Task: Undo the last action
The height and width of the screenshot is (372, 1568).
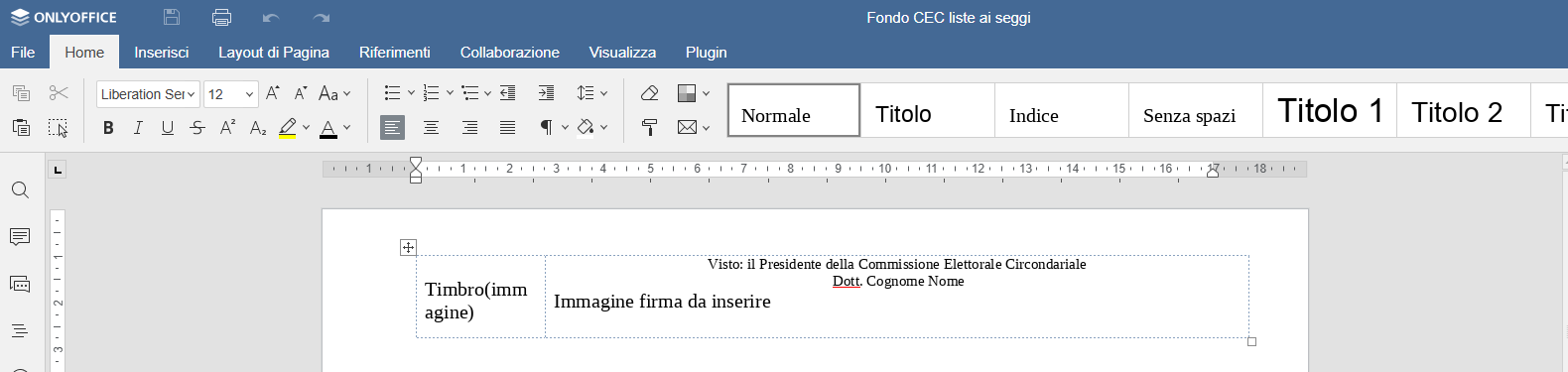Action: pyautogui.click(x=271, y=18)
